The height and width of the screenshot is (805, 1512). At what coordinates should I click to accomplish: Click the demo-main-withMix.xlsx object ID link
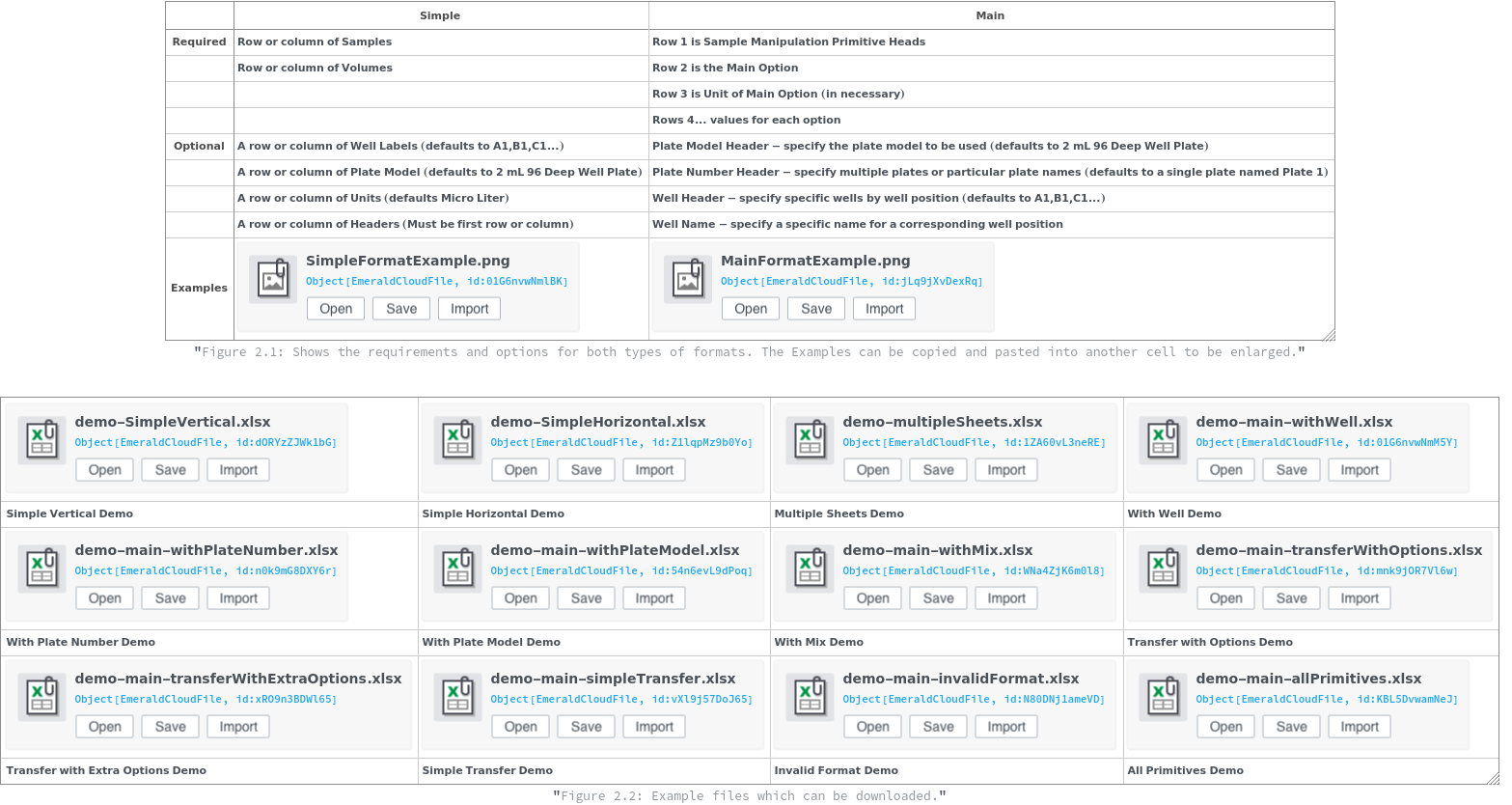pyautogui.click(x=974, y=571)
